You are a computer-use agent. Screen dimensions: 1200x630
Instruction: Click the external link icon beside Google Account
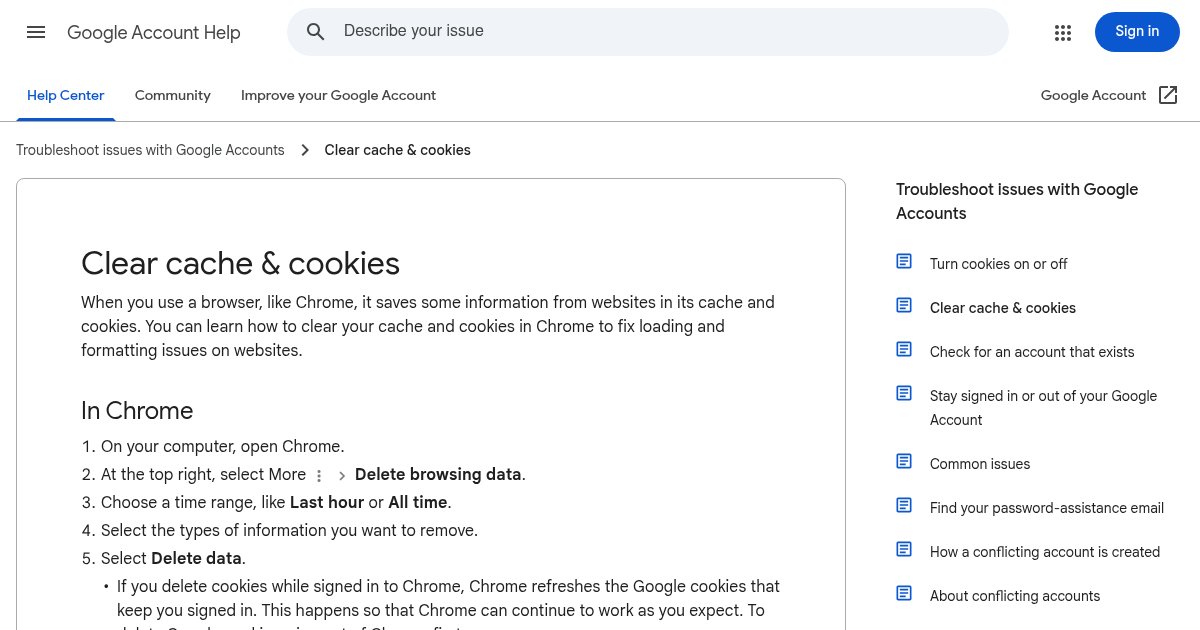[x=1168, y=95]
